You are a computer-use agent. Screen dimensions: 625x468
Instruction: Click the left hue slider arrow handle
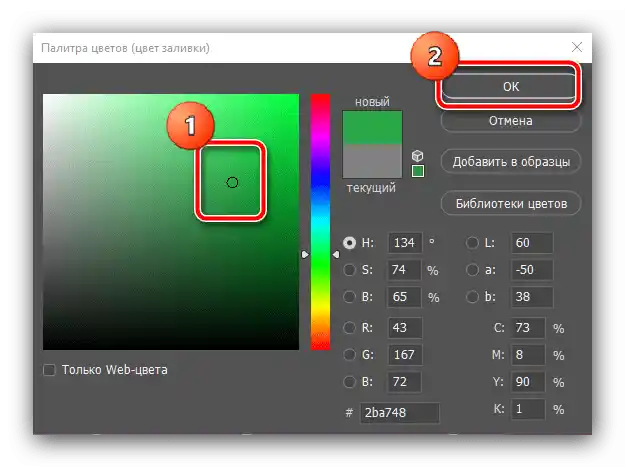click(x=305, y=254)
